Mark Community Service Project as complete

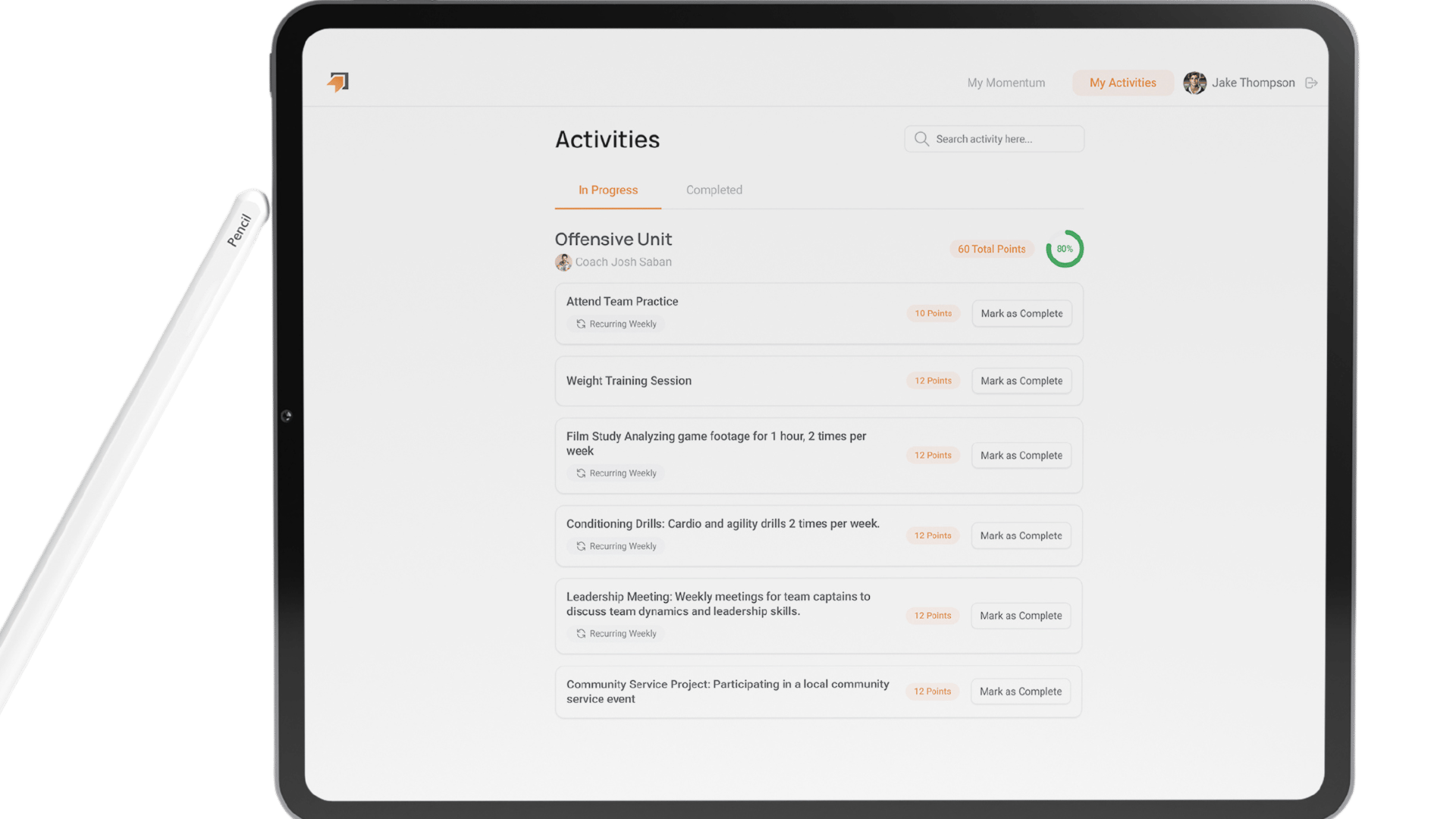coord(1020,692)
